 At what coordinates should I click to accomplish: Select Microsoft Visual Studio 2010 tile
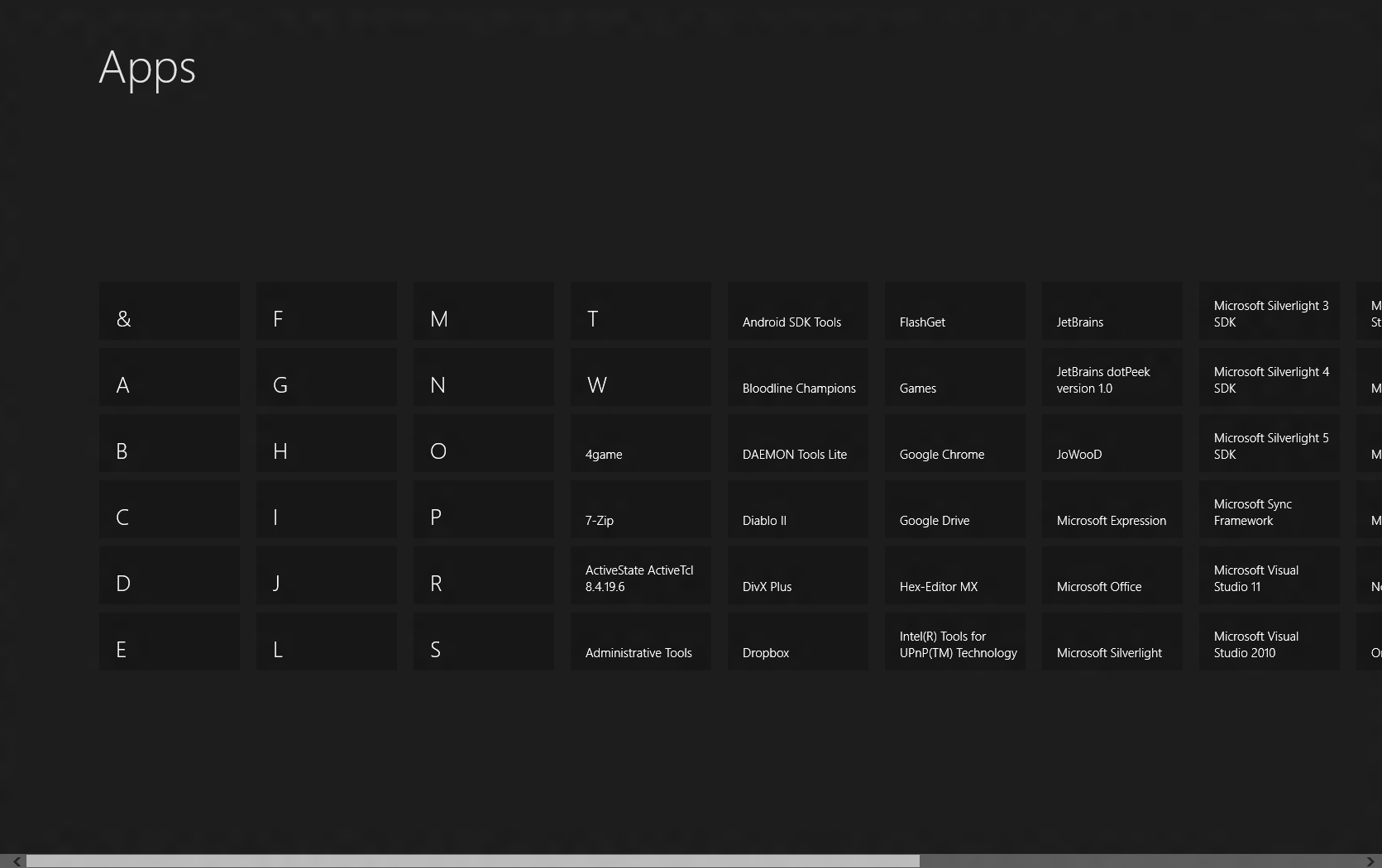[1270, 641]
